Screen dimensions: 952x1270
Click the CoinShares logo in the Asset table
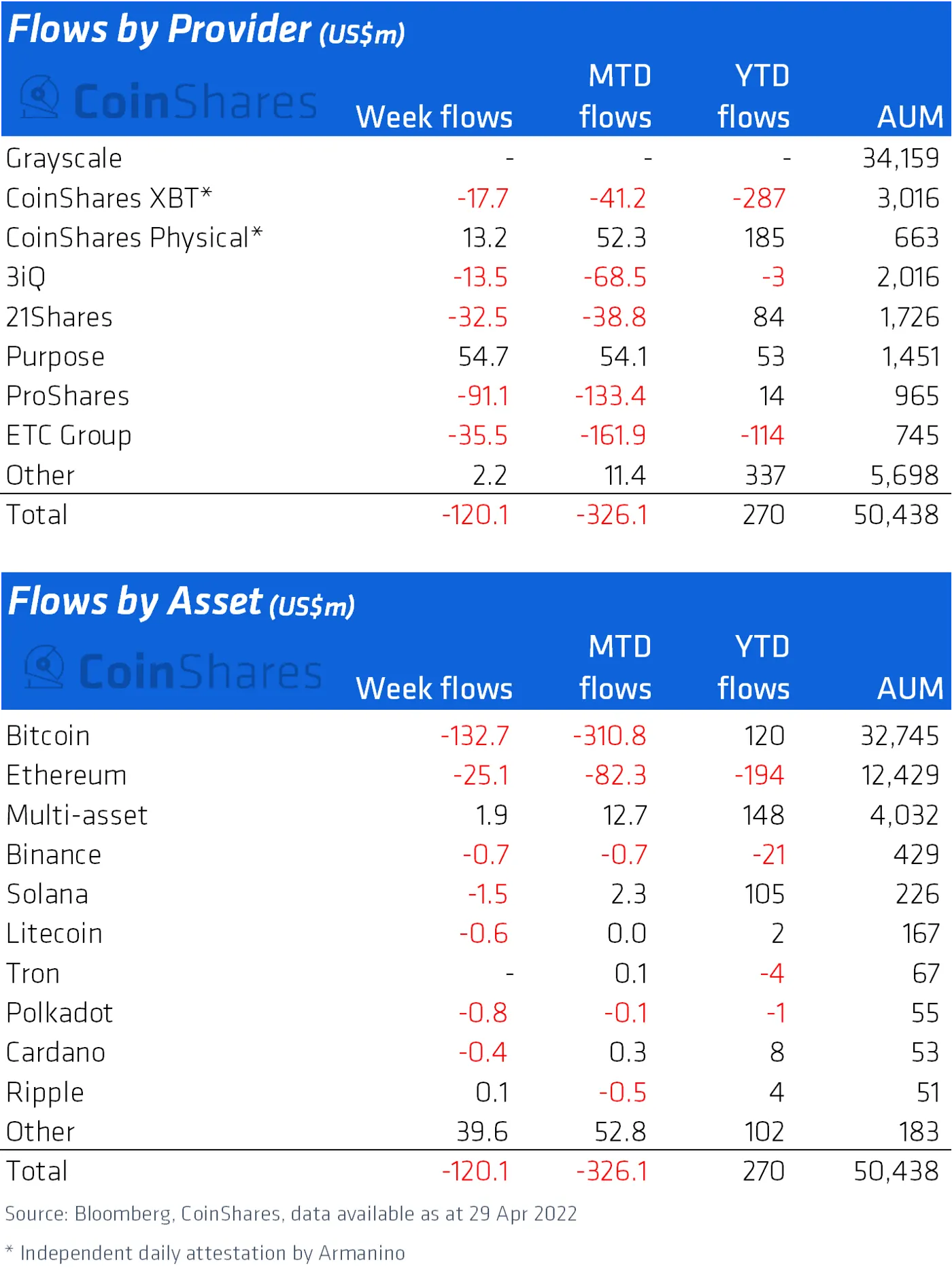173,671
